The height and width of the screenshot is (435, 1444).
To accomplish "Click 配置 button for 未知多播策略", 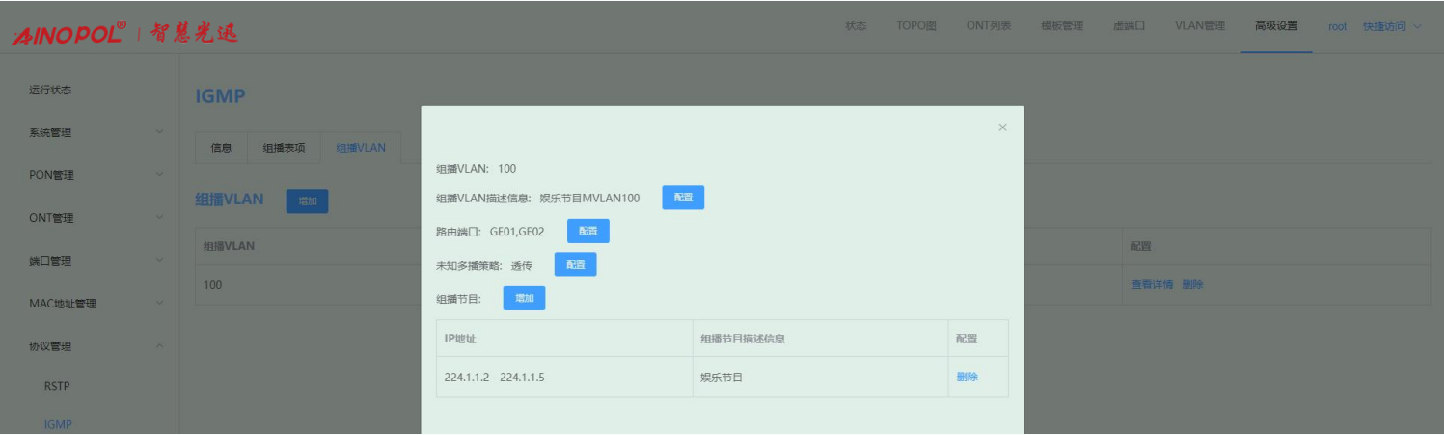I will pyautogui.click(x=575, y=265).
